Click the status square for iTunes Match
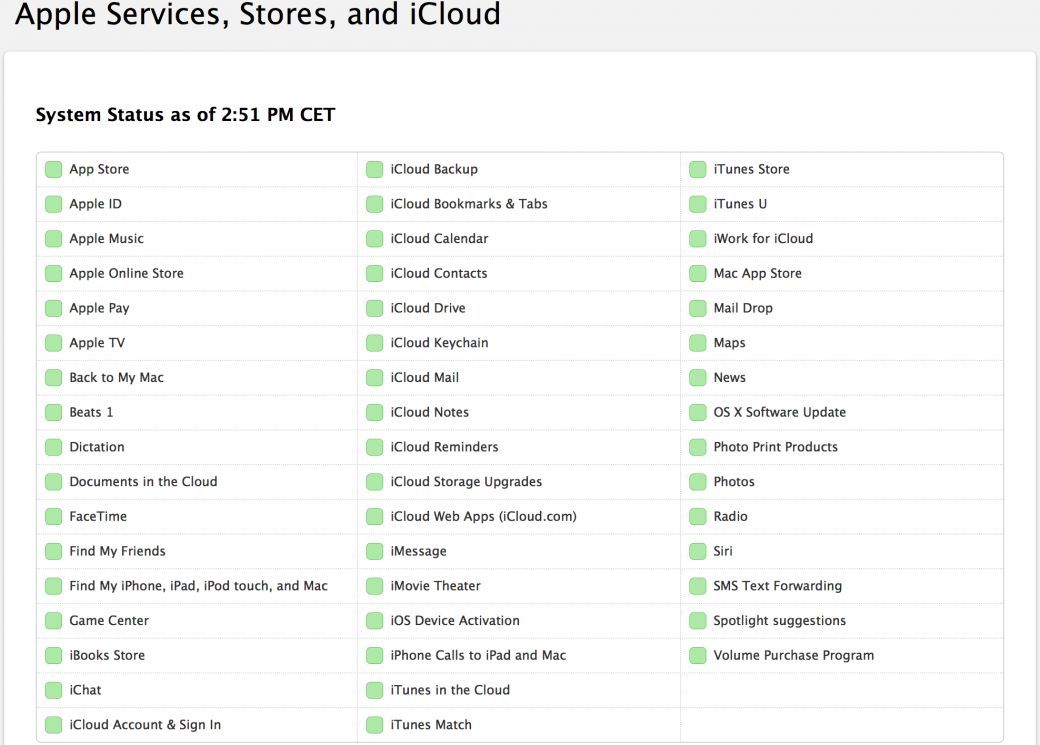The height and width of the screenshot is (745, 1040). (x=374, y=725)
